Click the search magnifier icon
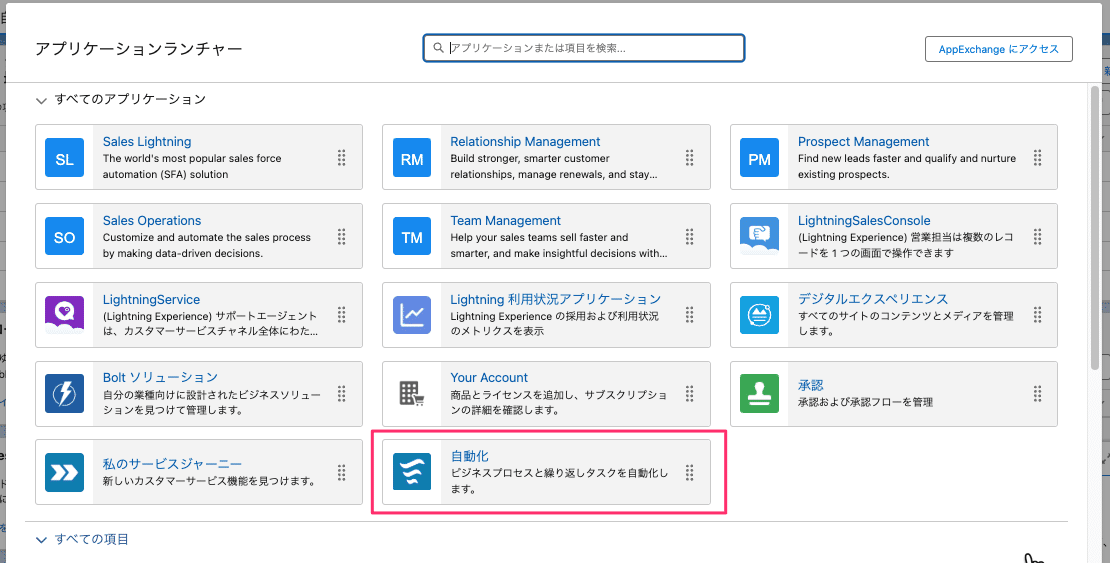This screenshot has width=1110, height=563. tap(437, 48)
